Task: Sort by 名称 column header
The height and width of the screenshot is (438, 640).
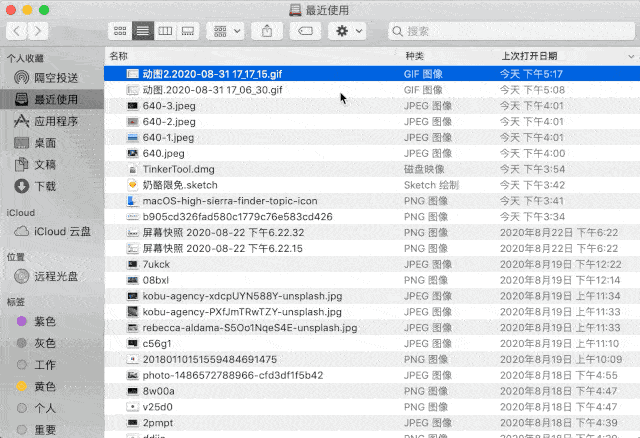Action: pos(119,56)
